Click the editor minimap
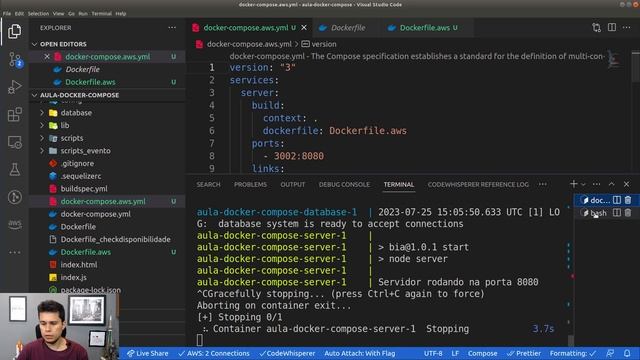This screenshot has width=640, height=360. point(613,60)
